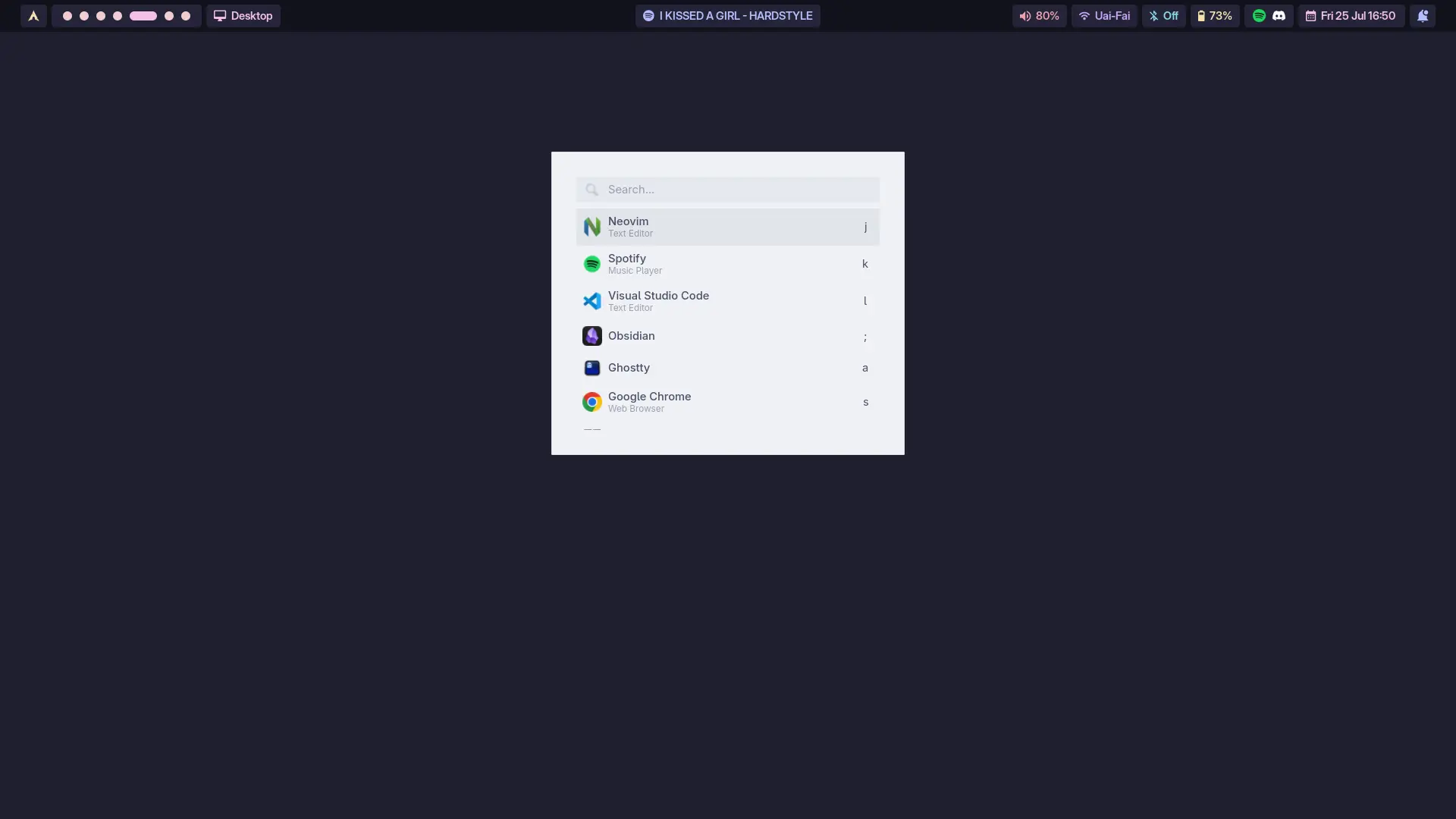
Task: Launch Google Chrome web browser
Action: point(726,402)
